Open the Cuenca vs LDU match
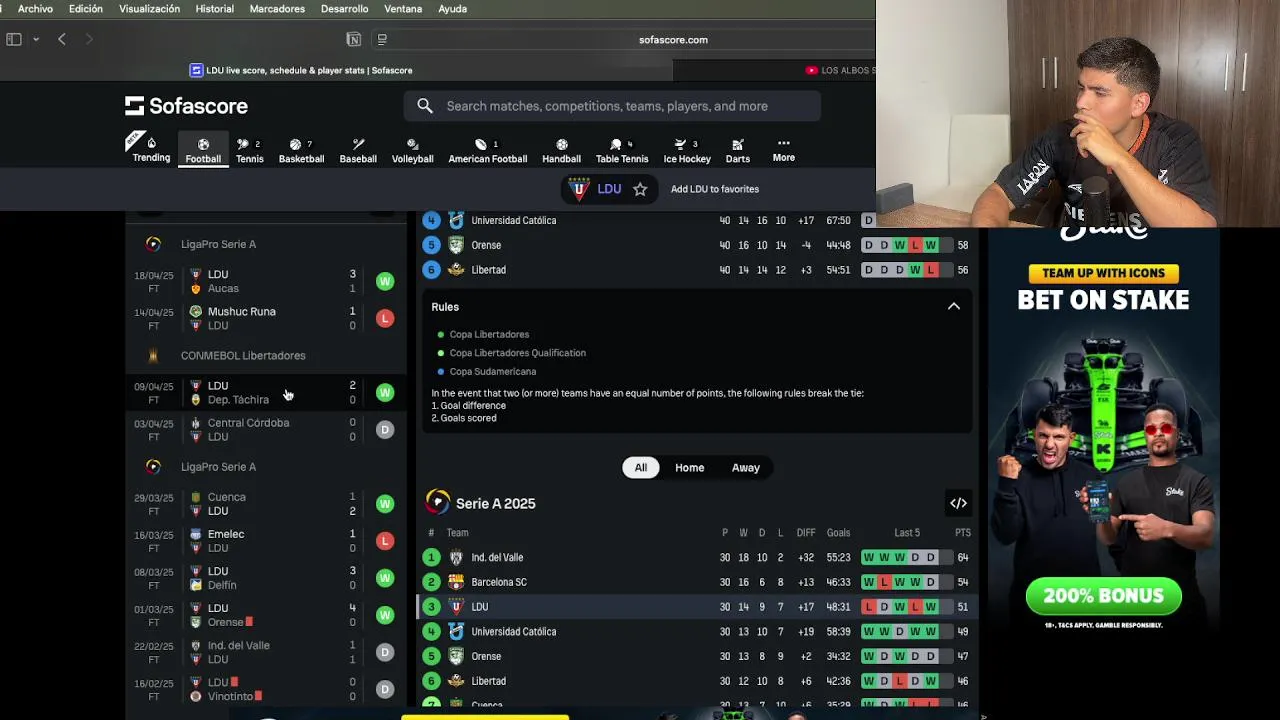The width and height of the screenshot is (1280, 720). click(x=266, y=503)
